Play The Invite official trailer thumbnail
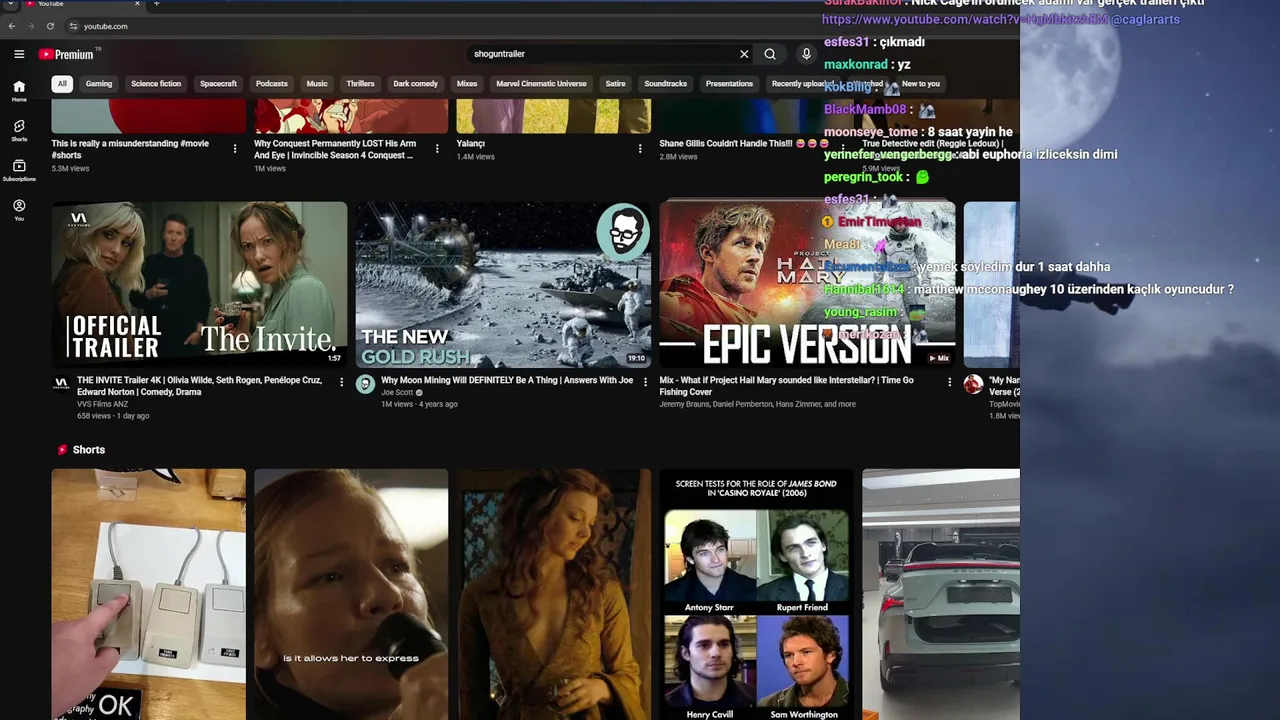 pos(199,285)
